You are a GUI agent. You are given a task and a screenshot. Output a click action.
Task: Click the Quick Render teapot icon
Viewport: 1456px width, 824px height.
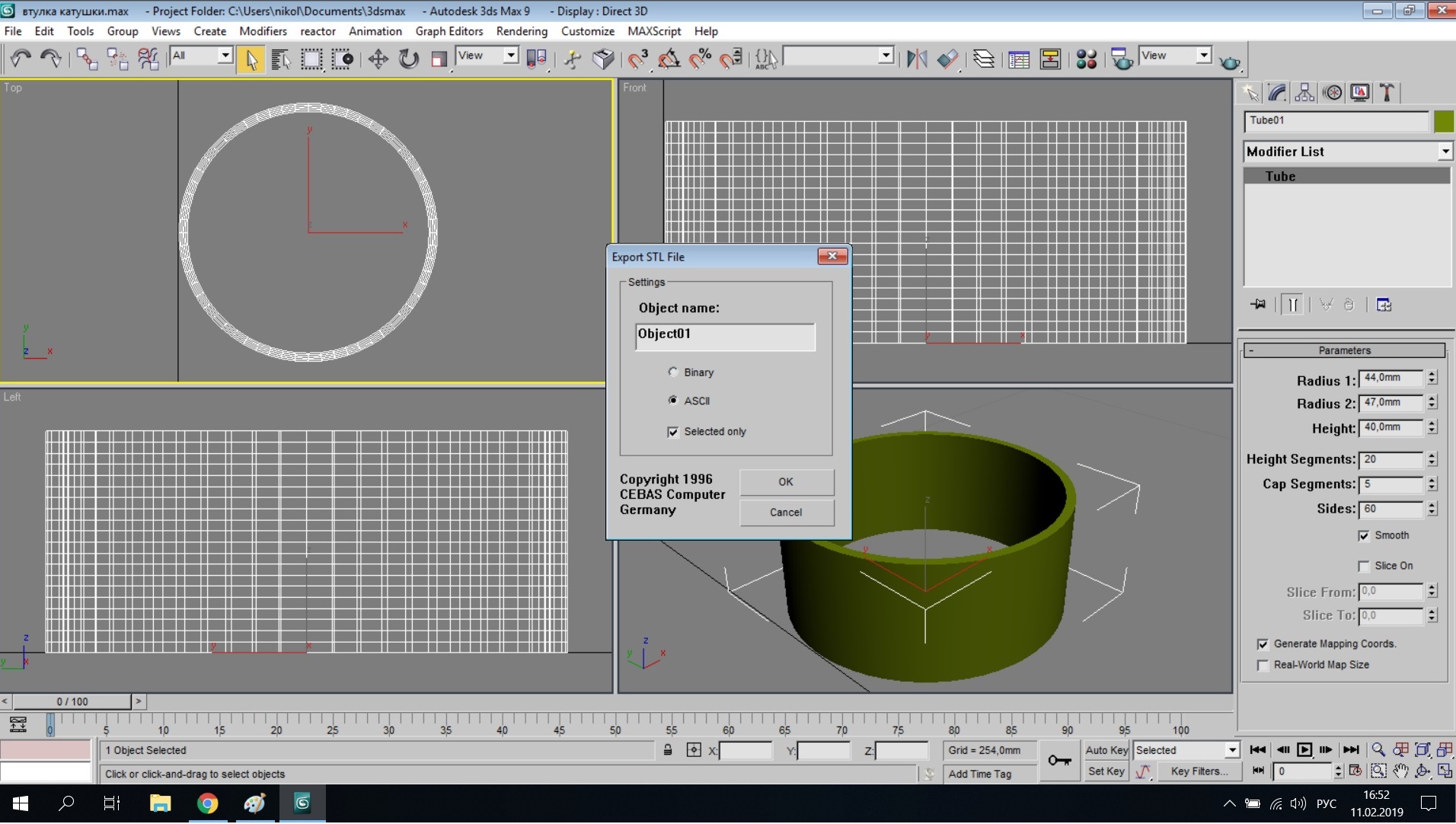coord(1229,62)
